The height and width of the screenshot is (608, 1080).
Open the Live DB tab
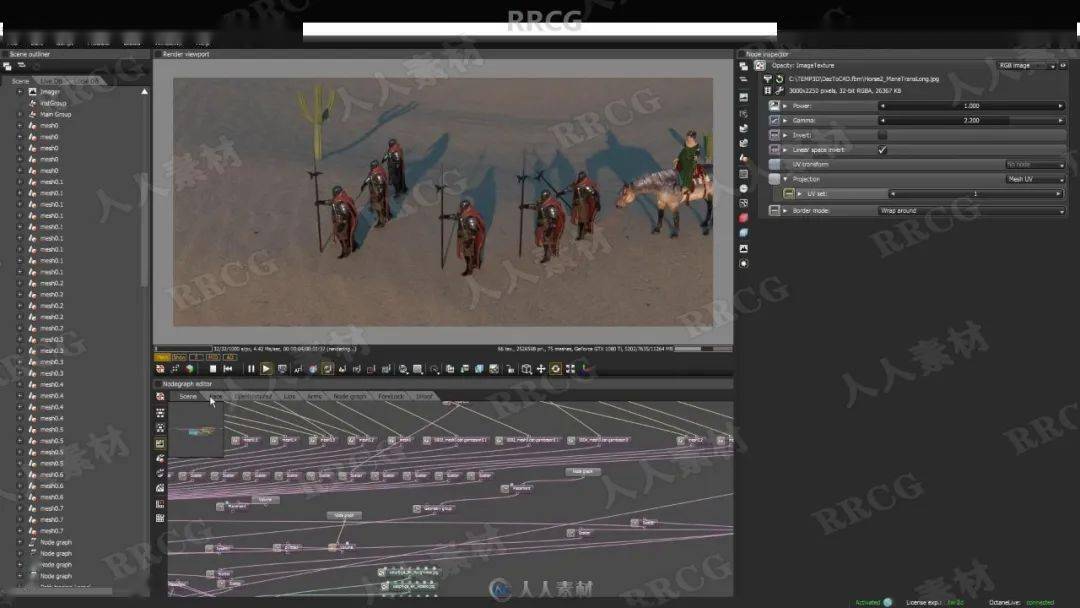pos(51,81)
